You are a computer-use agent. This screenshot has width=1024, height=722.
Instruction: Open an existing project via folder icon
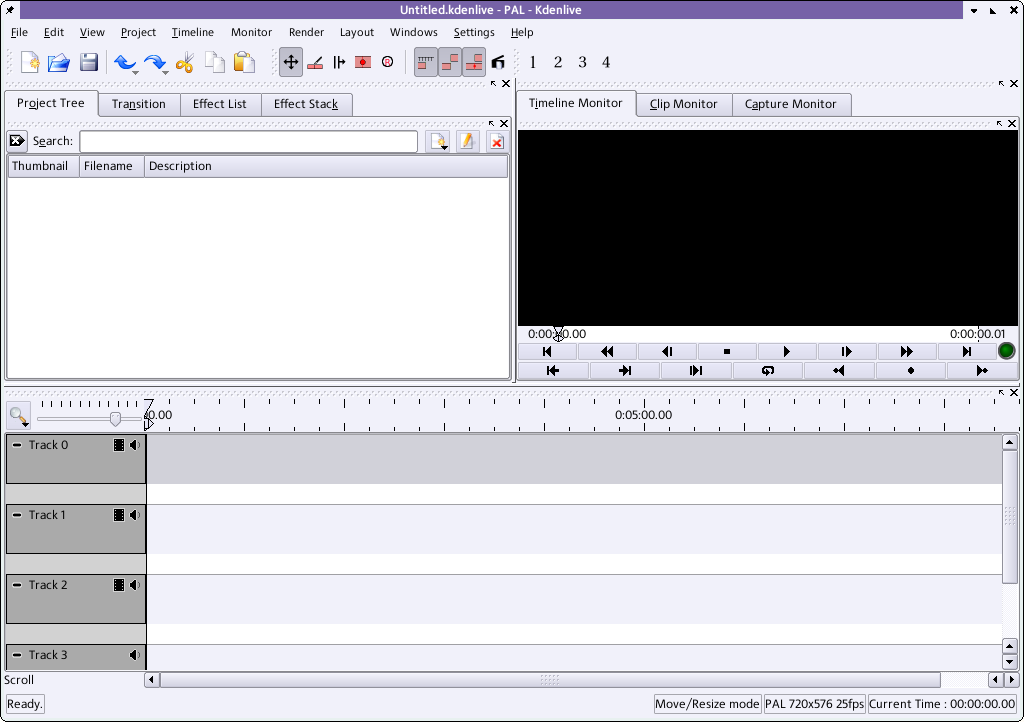pyautogui.click(x=59, y=62)
